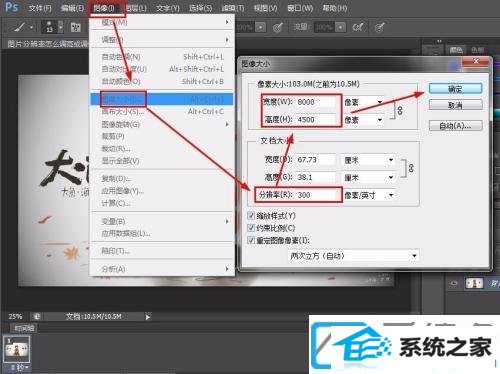This screenshot has width=500, height=374.
Task: Open the 两次立方（自动） resampling dropdown
Action: tap(353, 256)
